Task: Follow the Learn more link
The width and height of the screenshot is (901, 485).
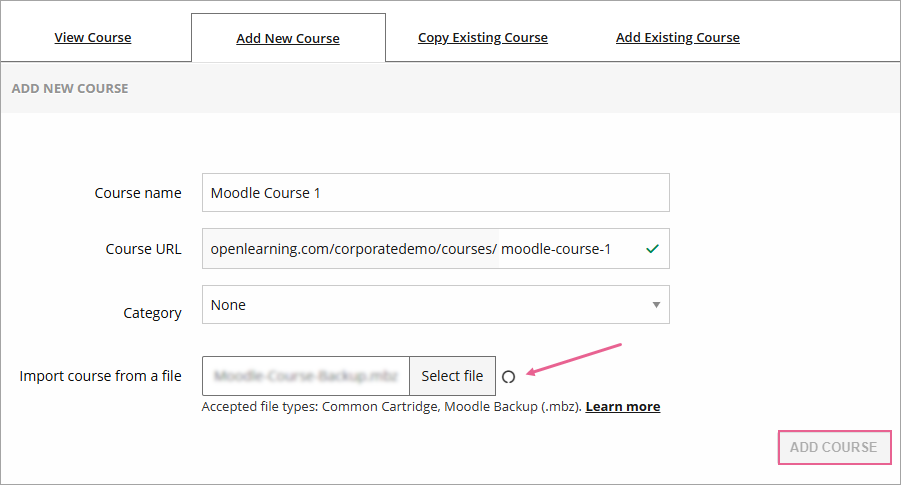Action: pos(622,407)
